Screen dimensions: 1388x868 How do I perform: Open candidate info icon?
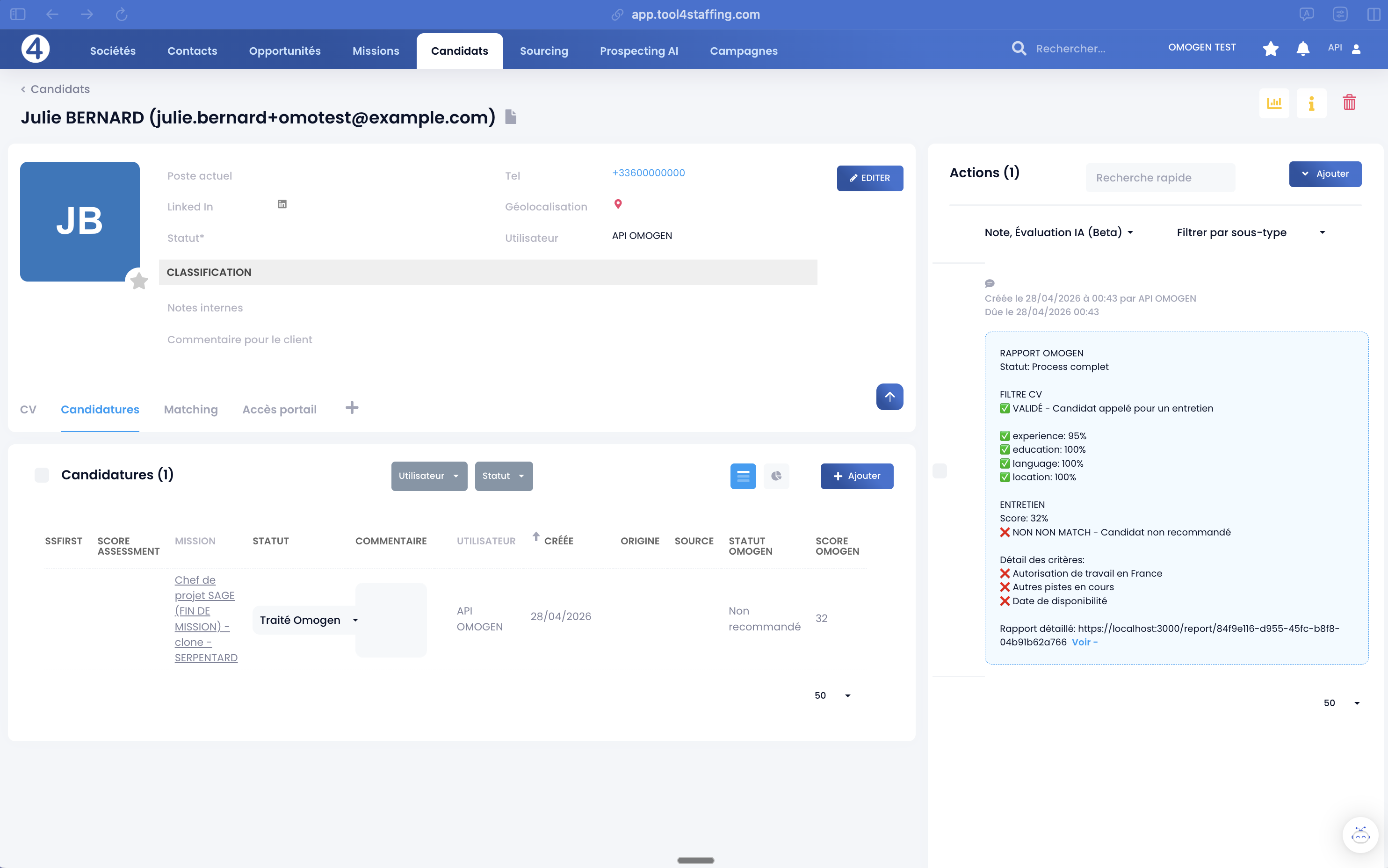pyautogui.click(x=1311, y=103)
